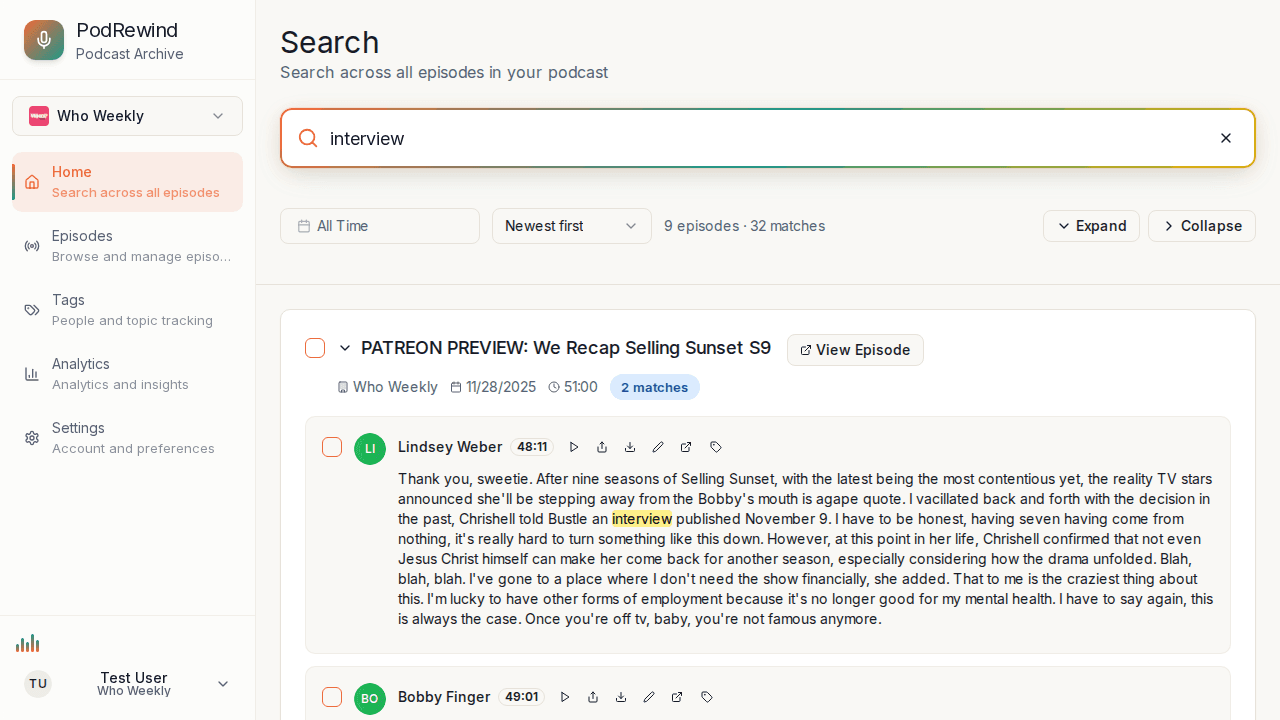Play the Lindsey Weber segment
1280x720 pixels.
pos(574,447)
